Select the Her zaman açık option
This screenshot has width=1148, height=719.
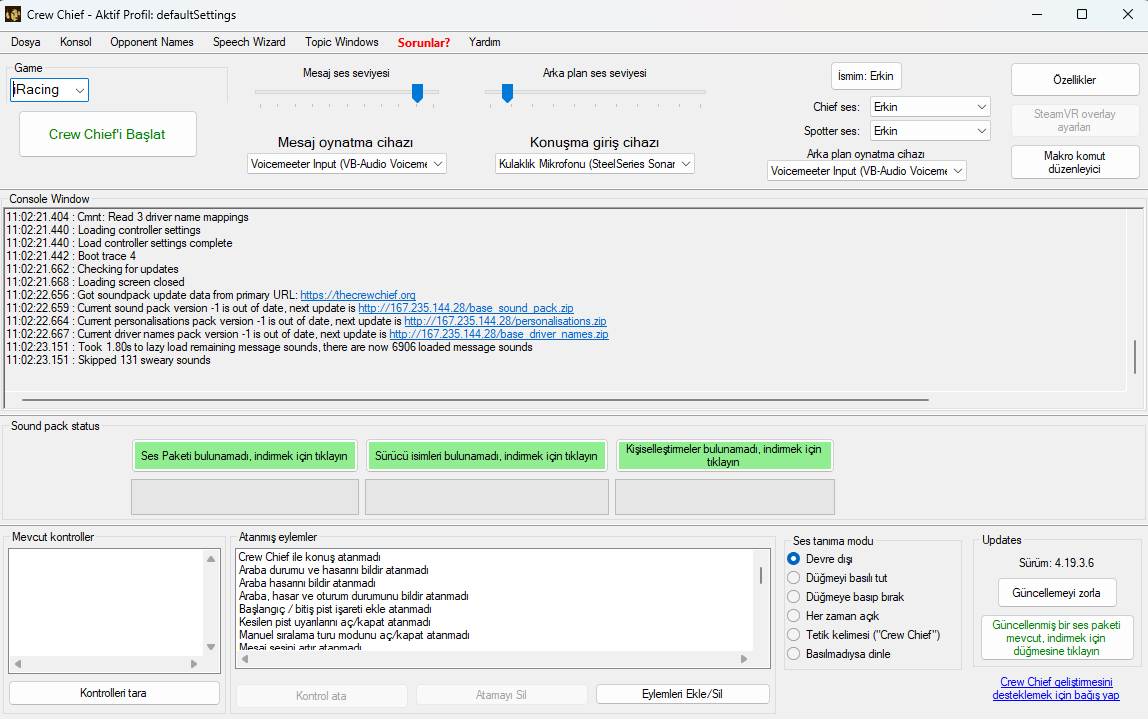coord(794,616)
